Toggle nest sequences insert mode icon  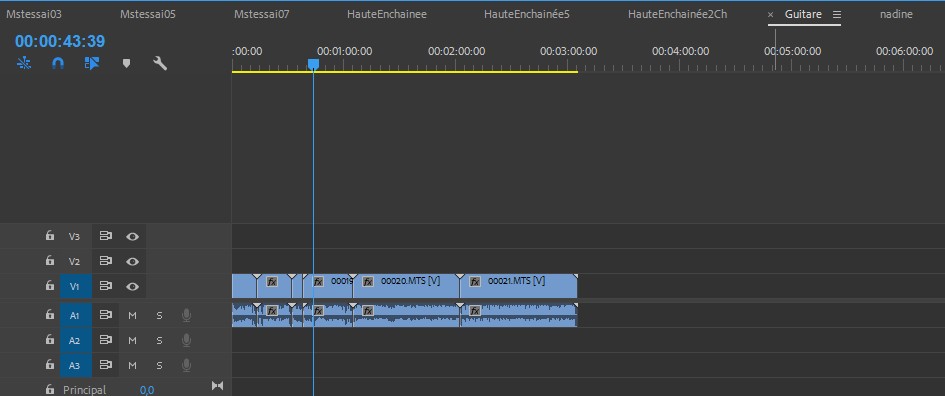point(24,63)
